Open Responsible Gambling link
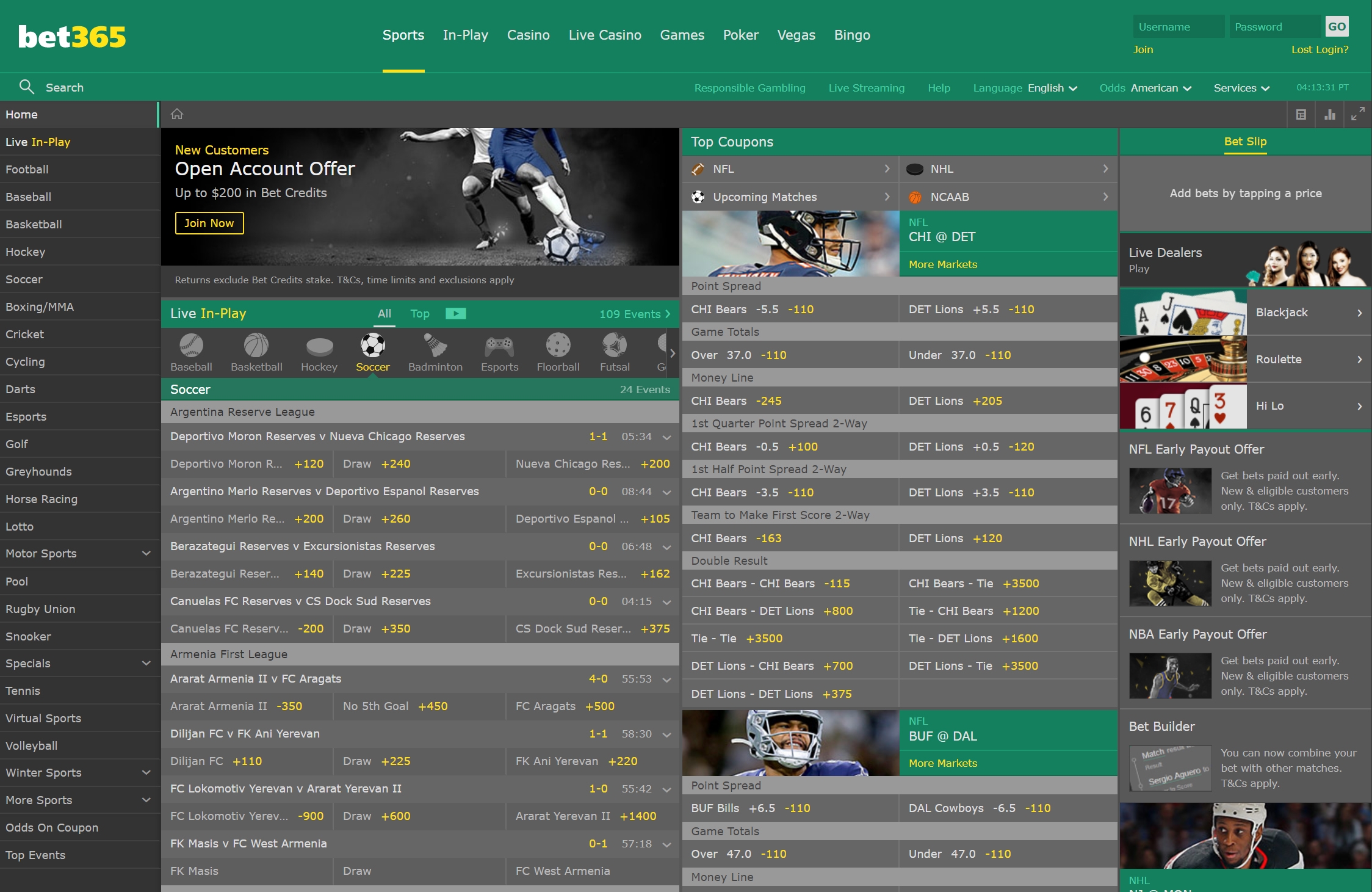The width and height of the screenshot is (1372, 892). pyautogui.click(x=749, y=88)
